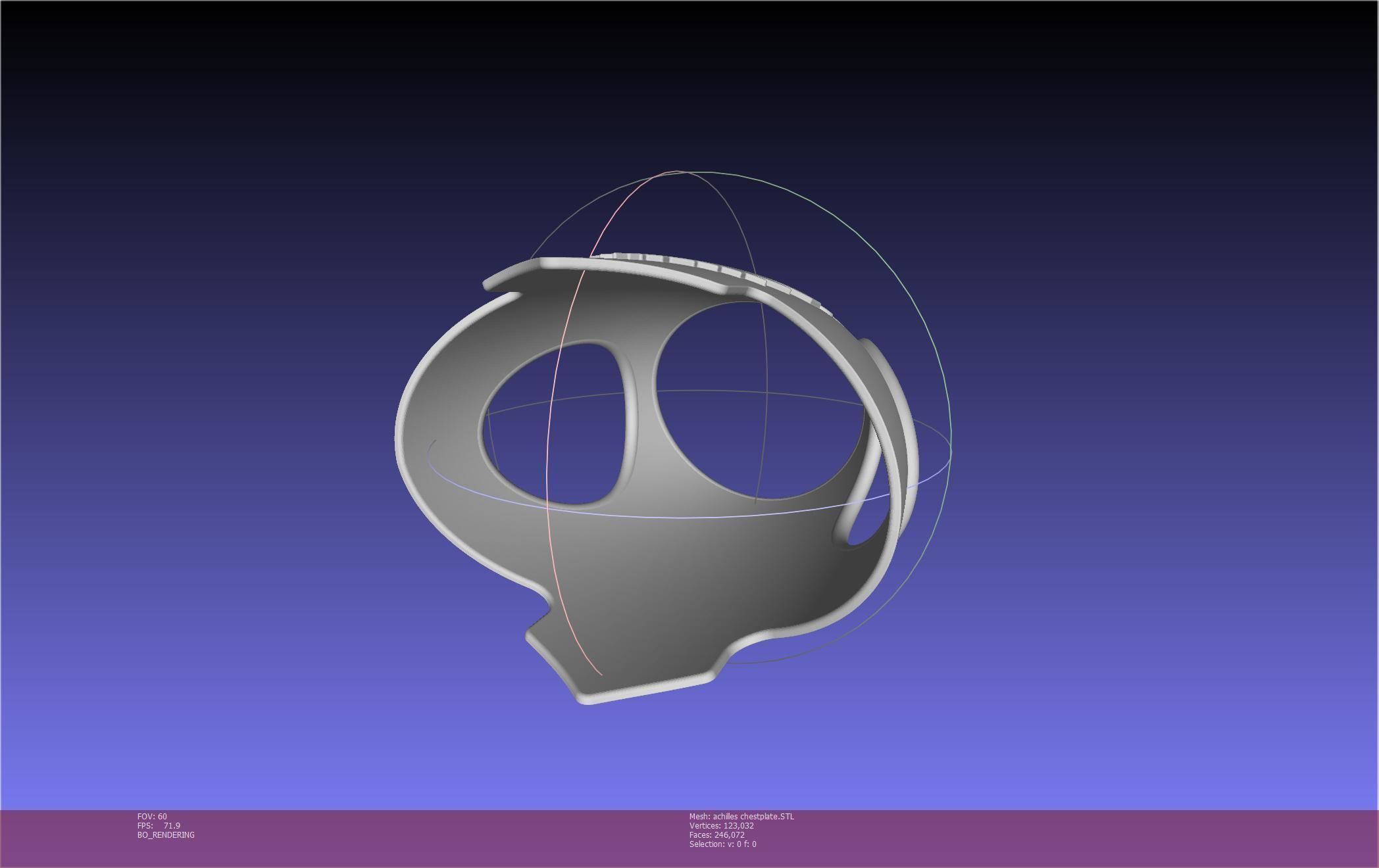Click the 'FPS: 71.9' readout

coord(159,826)
